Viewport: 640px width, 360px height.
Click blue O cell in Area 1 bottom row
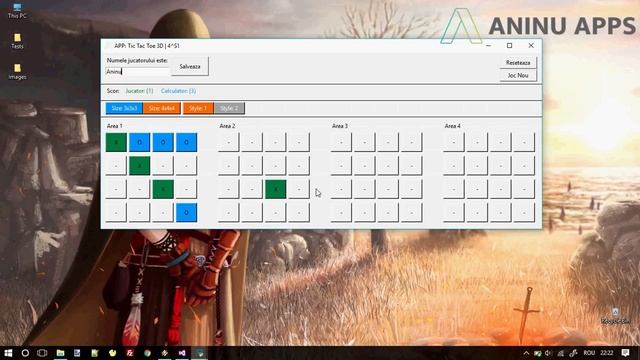187,213
